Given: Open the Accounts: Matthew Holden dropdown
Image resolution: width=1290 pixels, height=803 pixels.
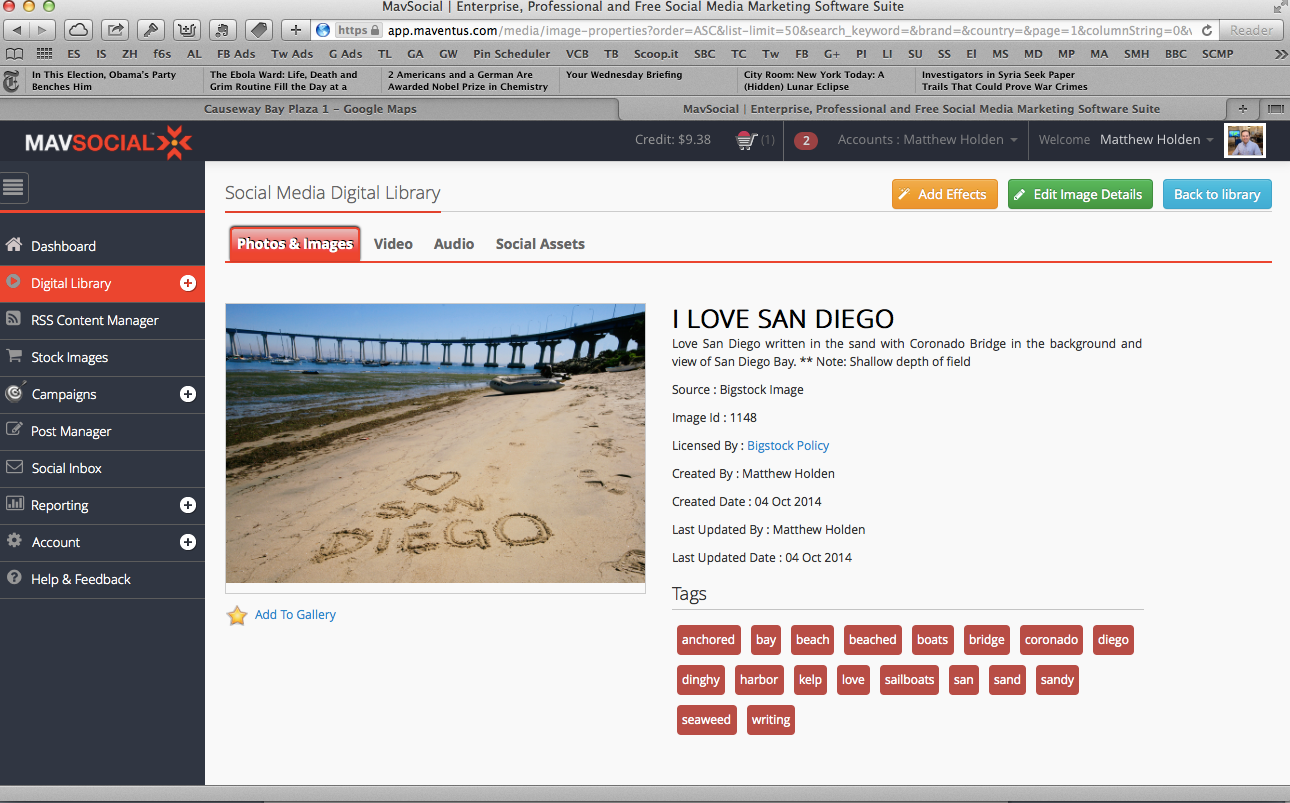Looking at the screenshot, I should (x=927, y=140).
